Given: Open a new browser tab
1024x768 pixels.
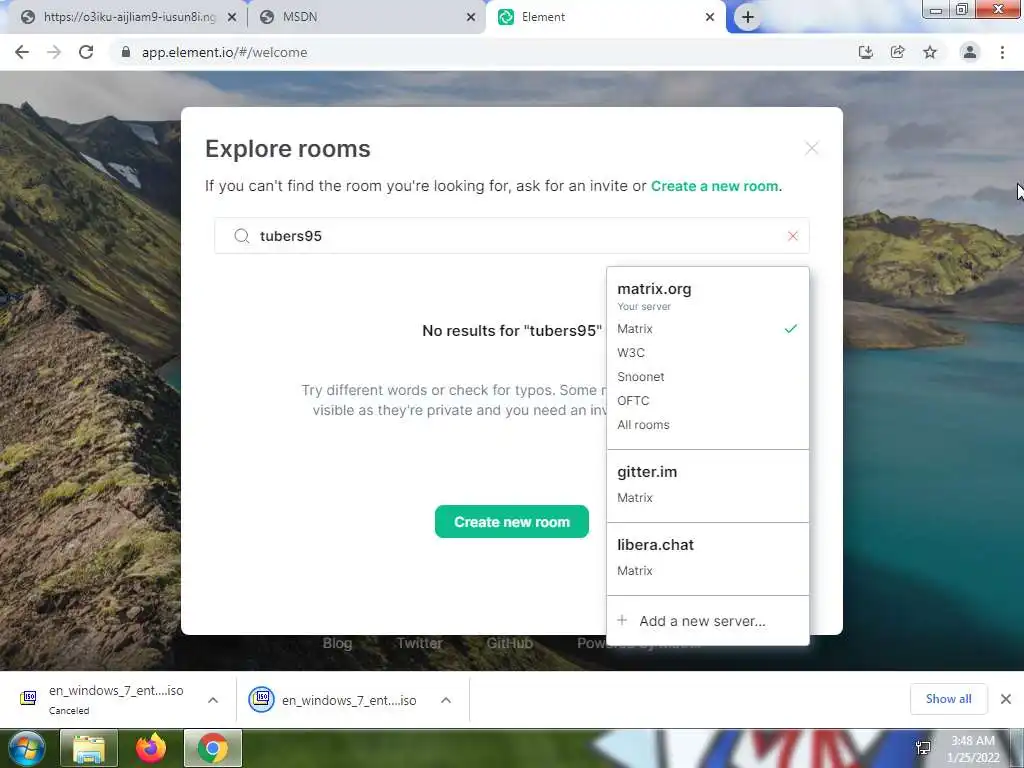Looking at the screenshot, I should pos(748,17).
